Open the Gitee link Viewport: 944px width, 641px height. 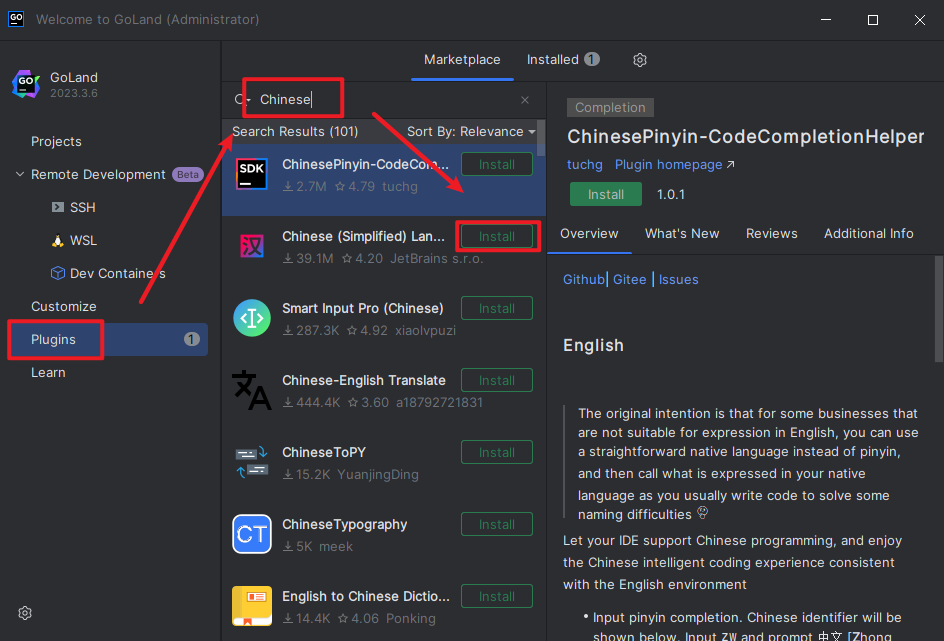tap(629, 280)
